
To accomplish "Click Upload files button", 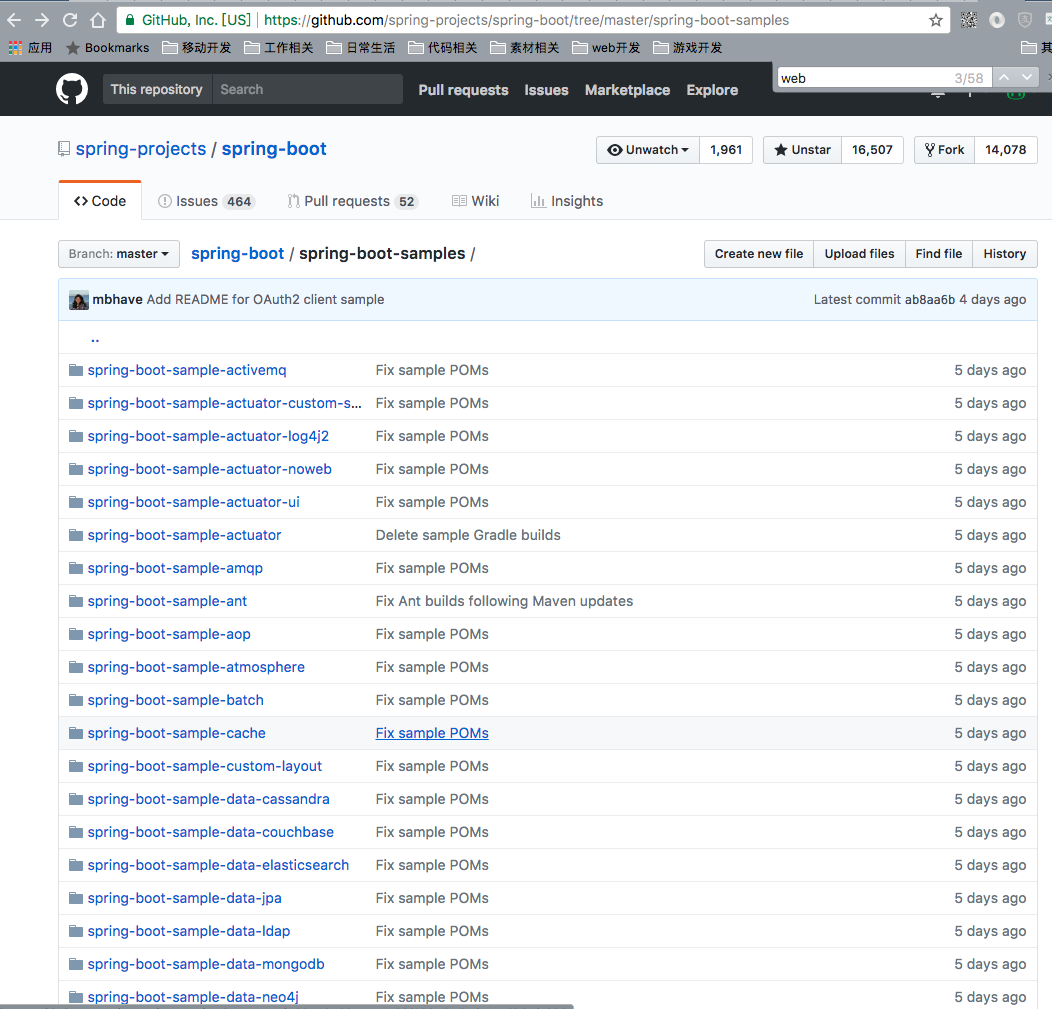I will pyautogui.click(x=859, y=254).
